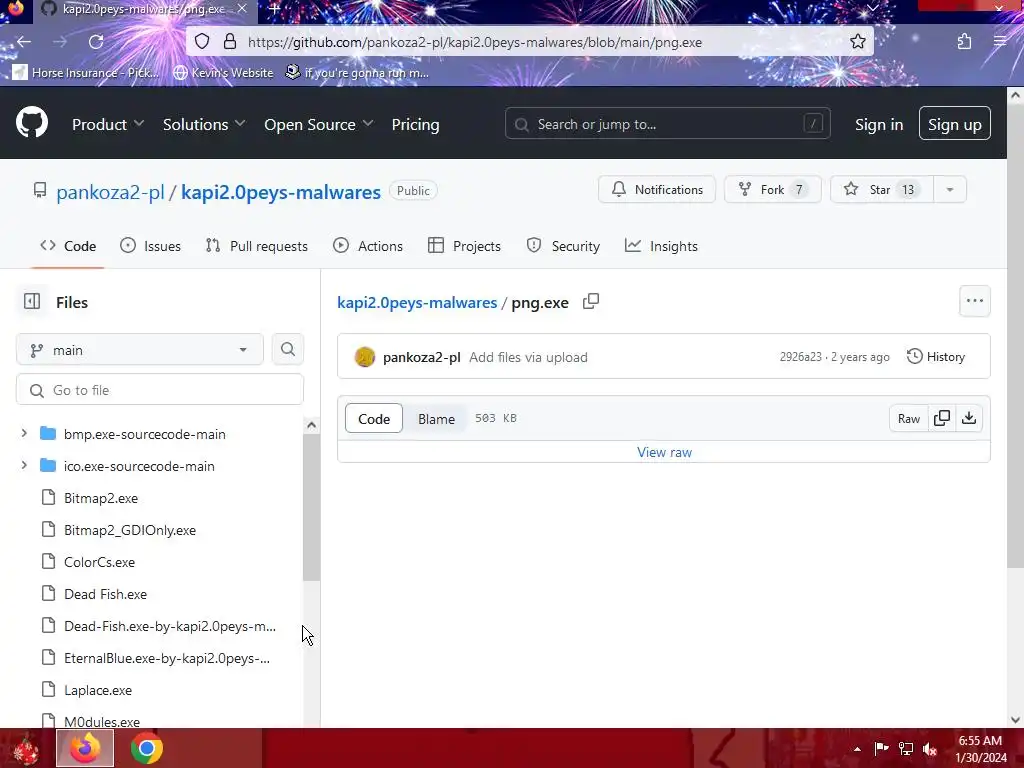Click the muted volume tray icon

coord(929,749)
